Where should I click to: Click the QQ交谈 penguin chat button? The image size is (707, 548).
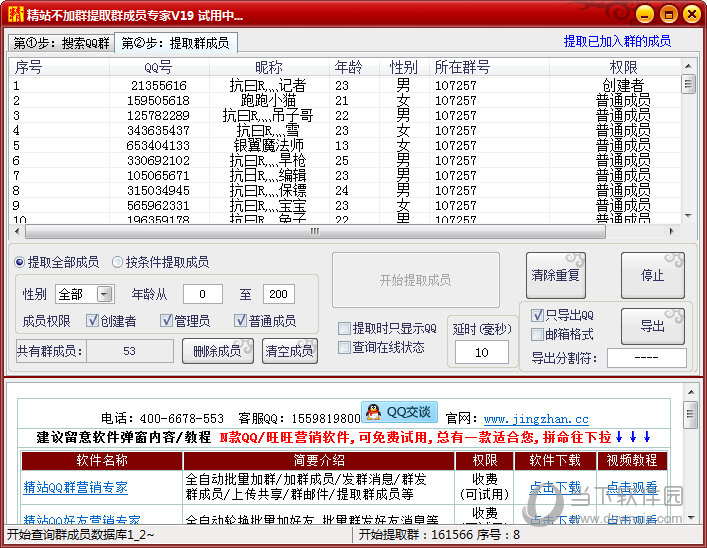(399, 412)
